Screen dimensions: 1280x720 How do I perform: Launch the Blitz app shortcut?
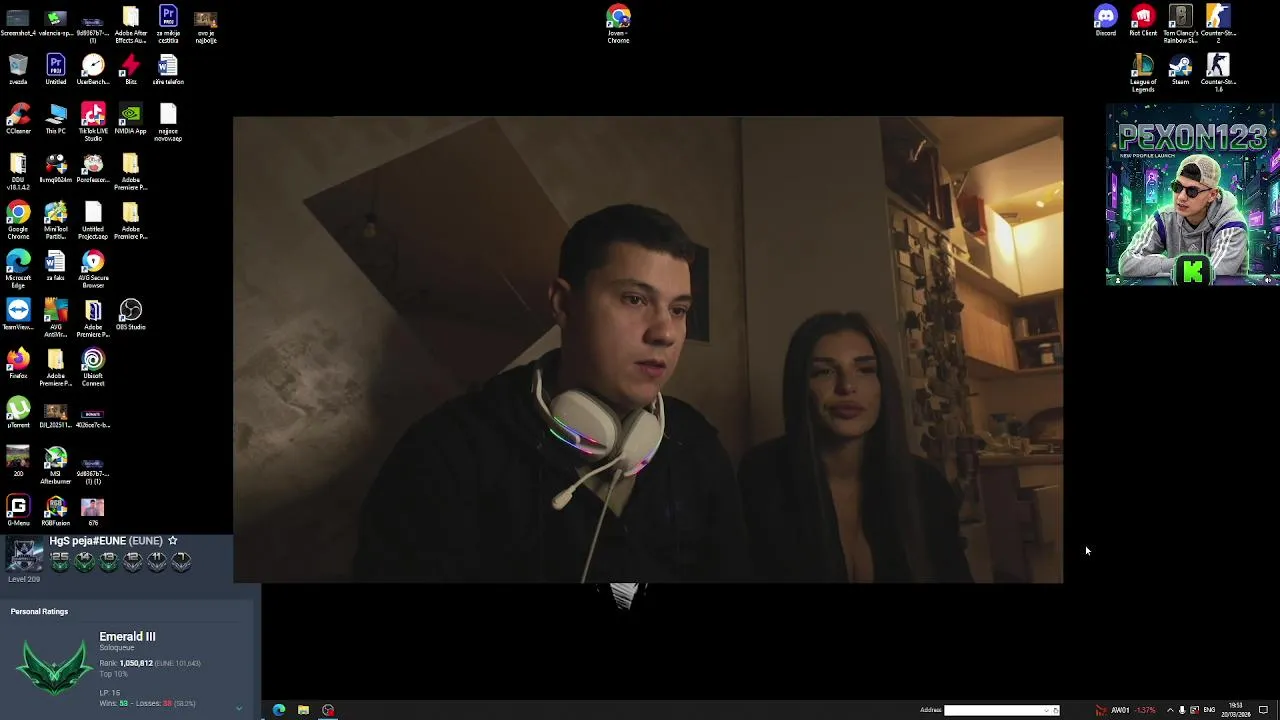130,69
